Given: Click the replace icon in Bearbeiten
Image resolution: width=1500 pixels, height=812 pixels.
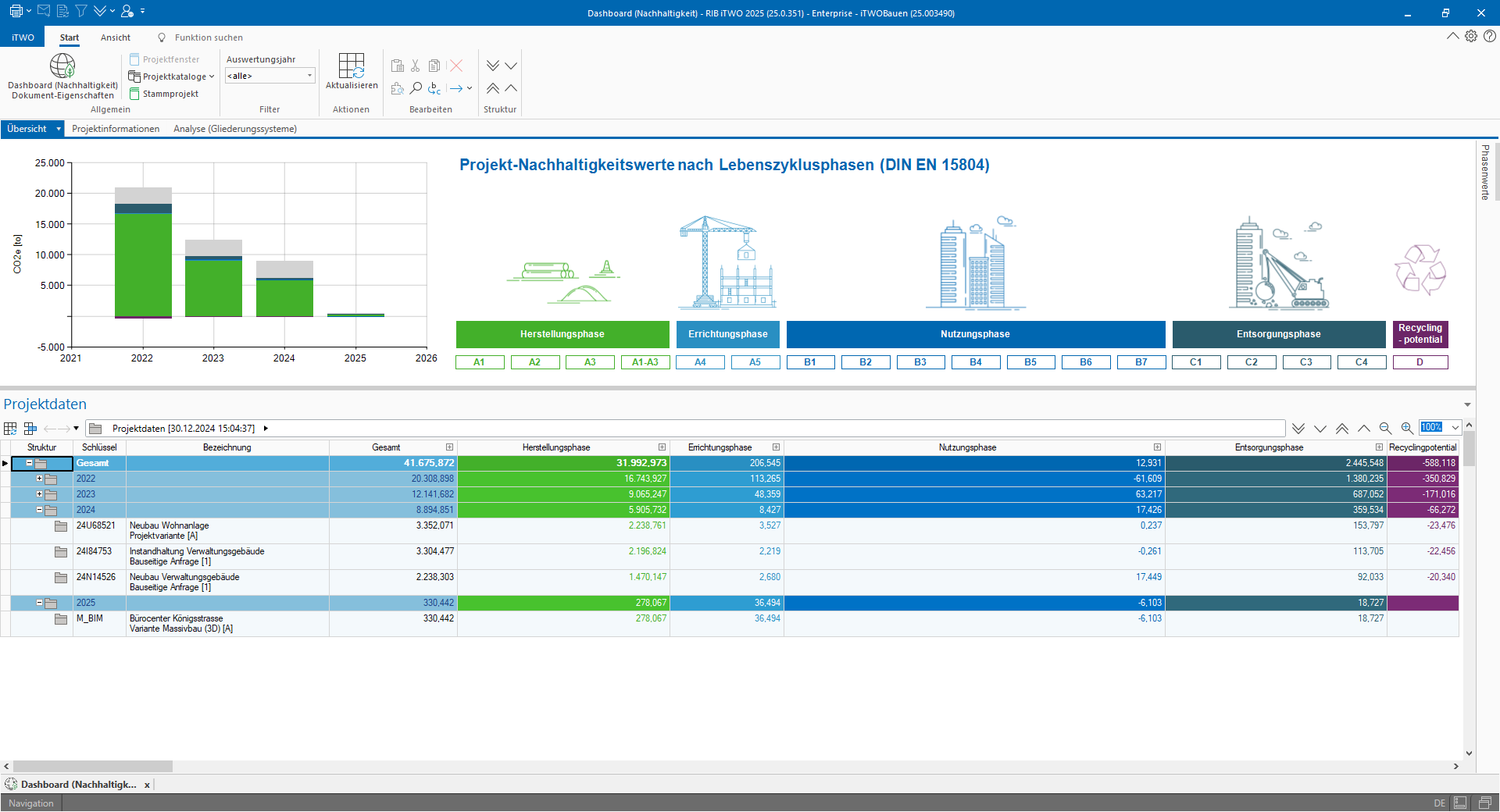Looking at the screenshot, I should point(434,88).
